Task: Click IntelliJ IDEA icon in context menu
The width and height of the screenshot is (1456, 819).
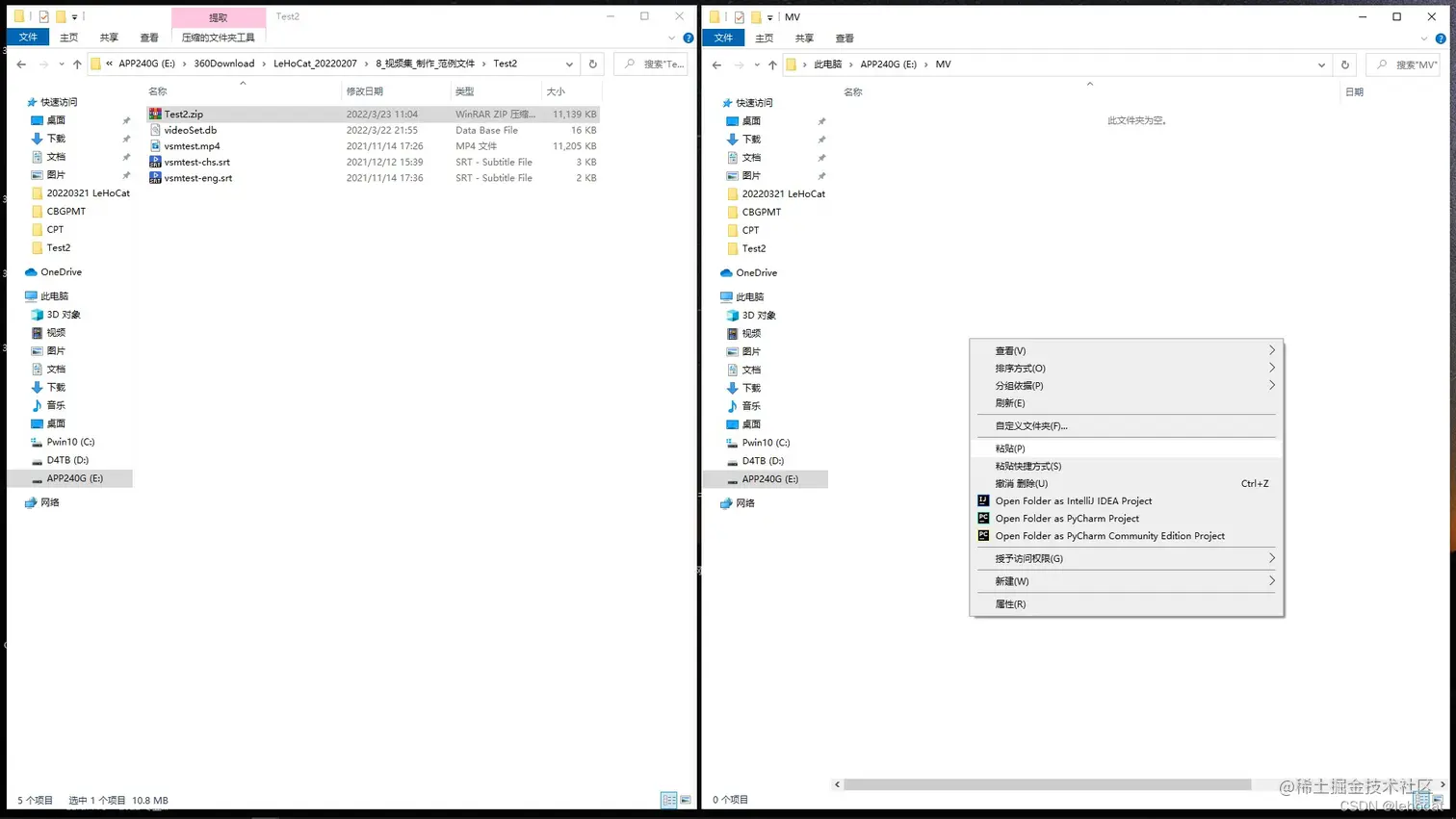Action: click(x=983, y=500)
